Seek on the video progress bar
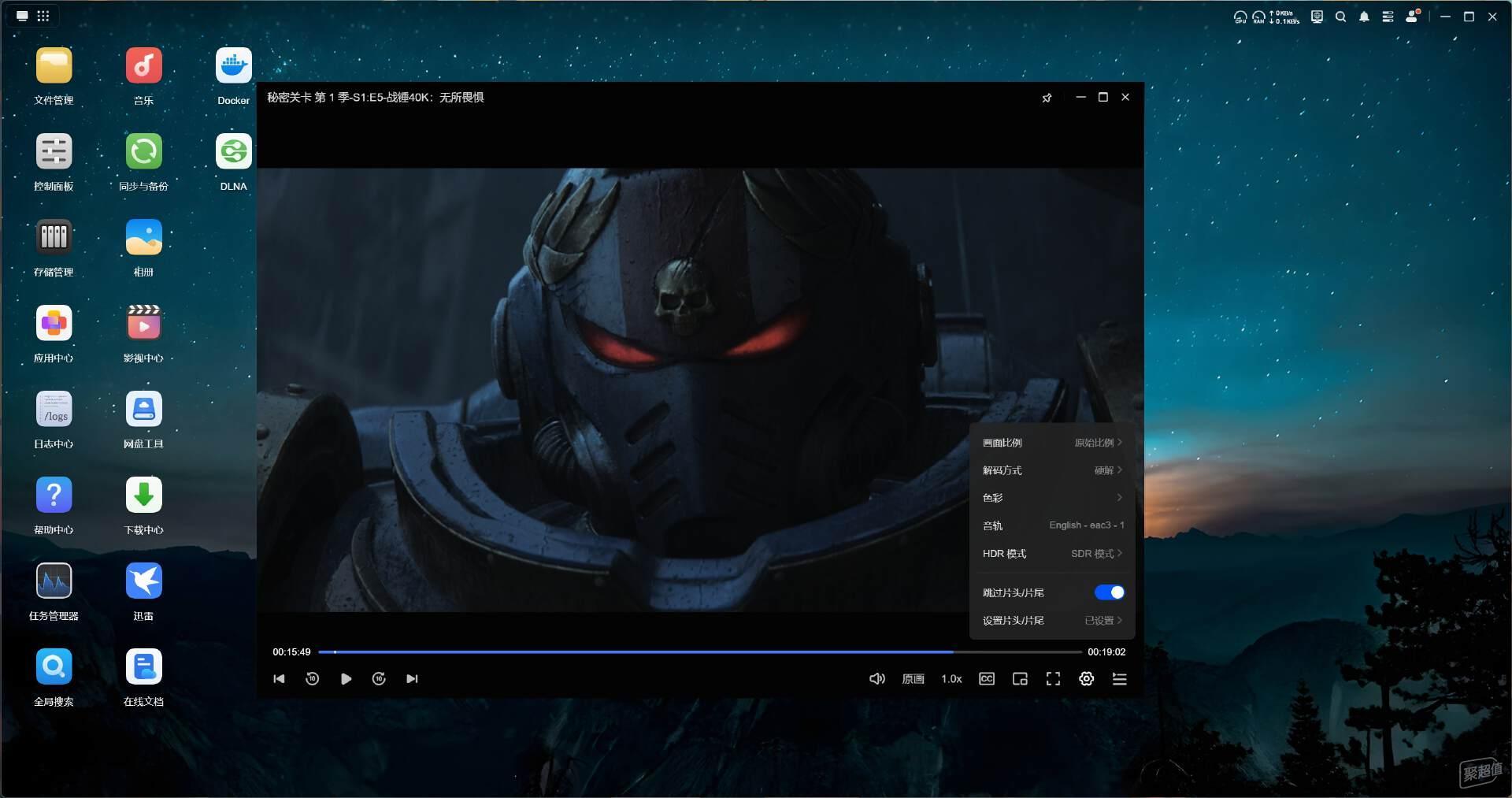 [700, 652]
